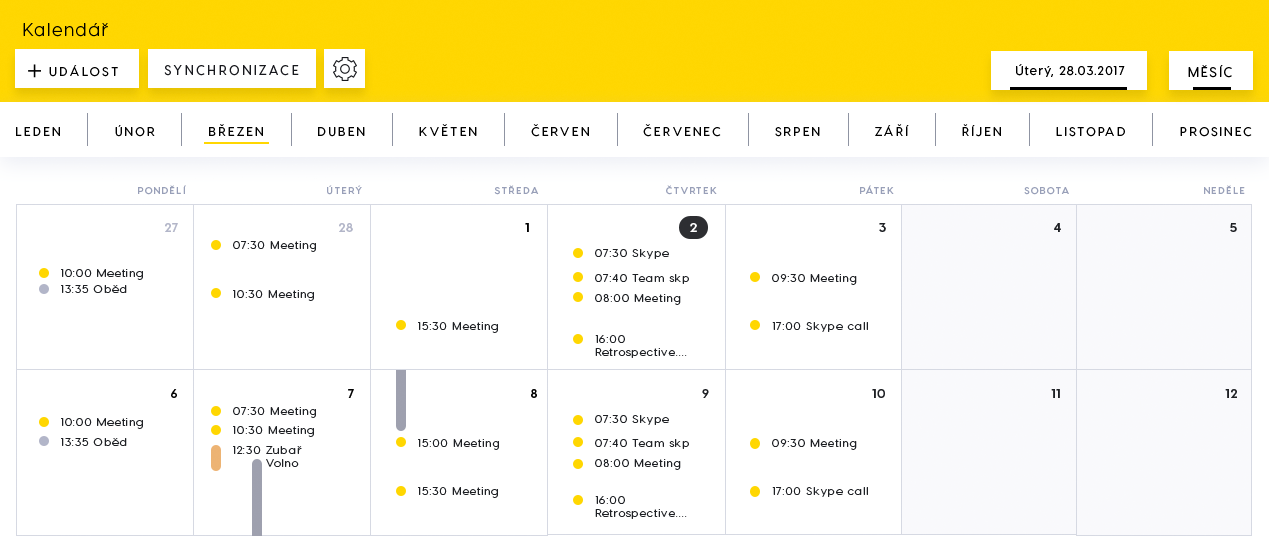Click the empty Saturday 4 cell
Image resolution: width=1269 pixels, height=553 pixels.
(x=989, y=287)
